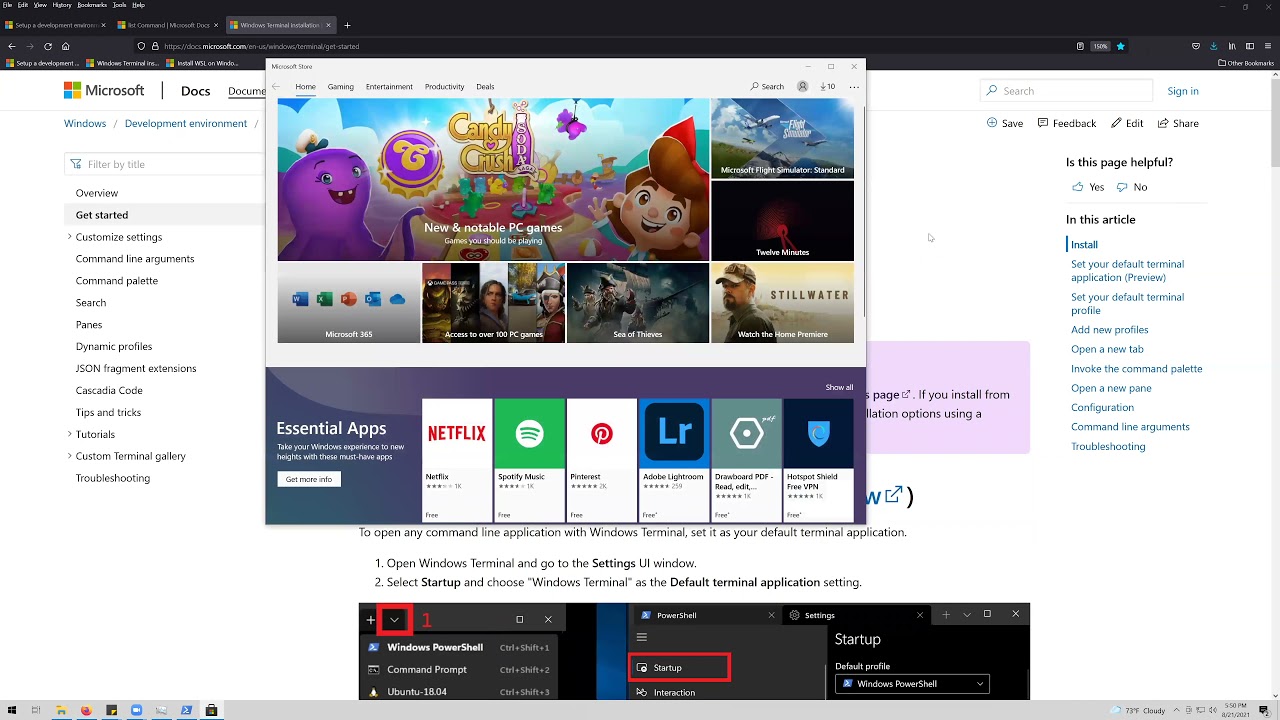Screen dimensions: 1280x720
Task: Click the tracking protection shield icon
Action: pyautogui.click(x=141, y=46)
